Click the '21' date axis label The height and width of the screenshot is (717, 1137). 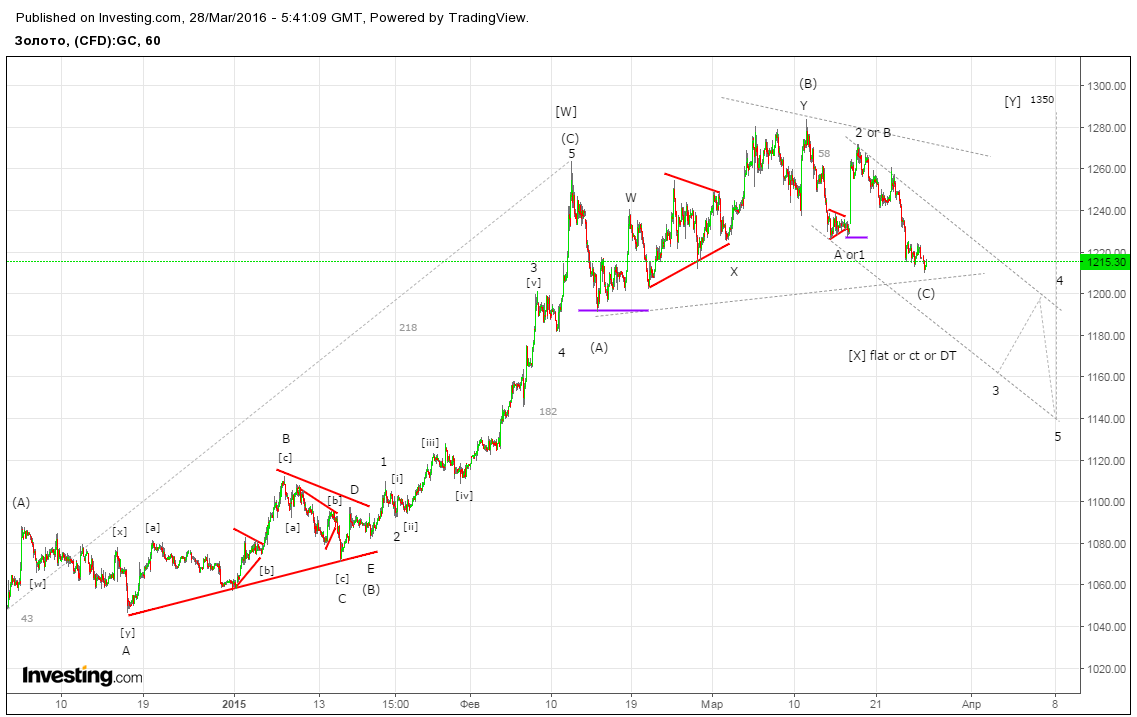point(875,704)
